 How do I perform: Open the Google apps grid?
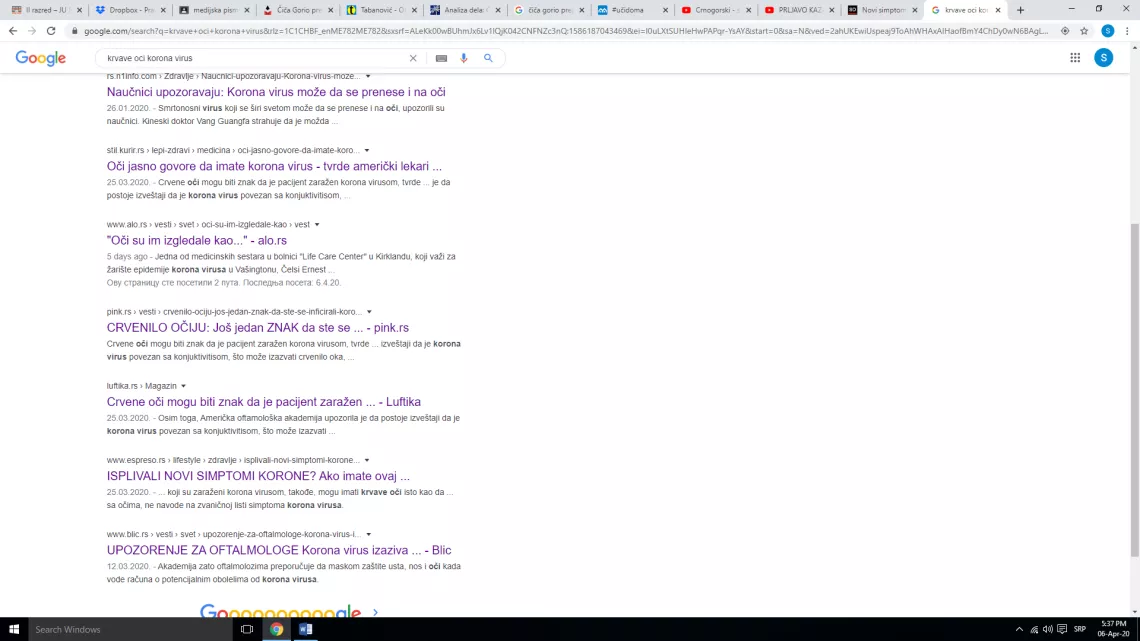[1075, 58]
